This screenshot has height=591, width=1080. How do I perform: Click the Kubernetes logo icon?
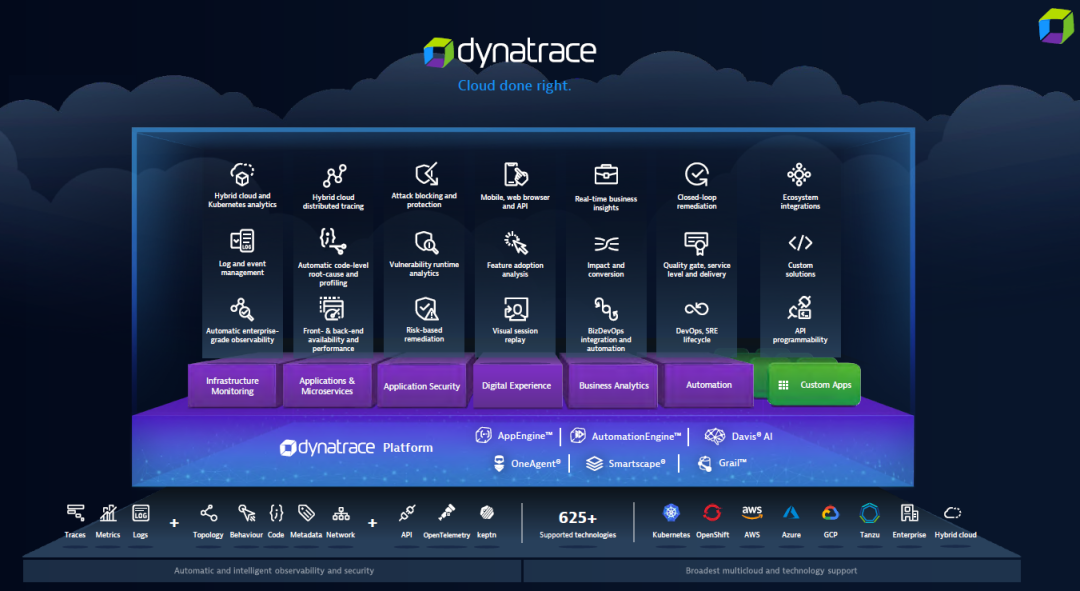pyautogui.click(x=671, y=513)
